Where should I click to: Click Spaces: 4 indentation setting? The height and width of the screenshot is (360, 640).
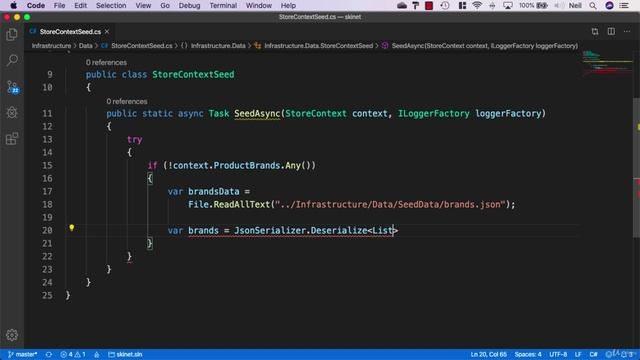[528, 354]
